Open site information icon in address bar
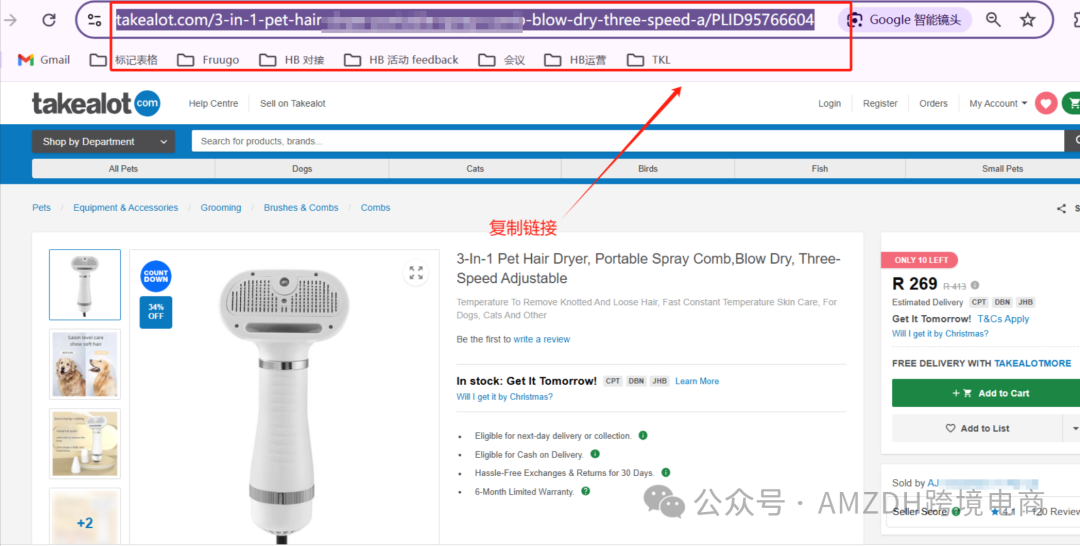1080x546 pixels. click(94, 20)
